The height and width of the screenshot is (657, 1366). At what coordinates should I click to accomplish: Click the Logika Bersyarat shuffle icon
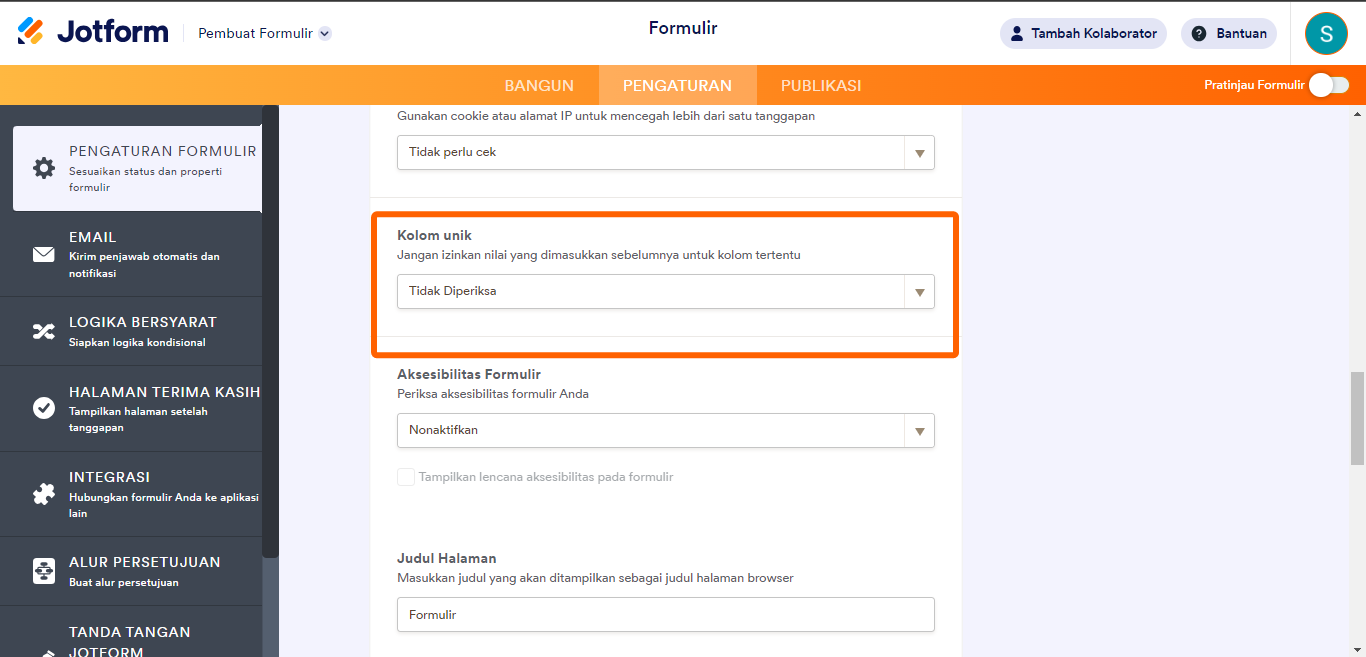[44, 332]
